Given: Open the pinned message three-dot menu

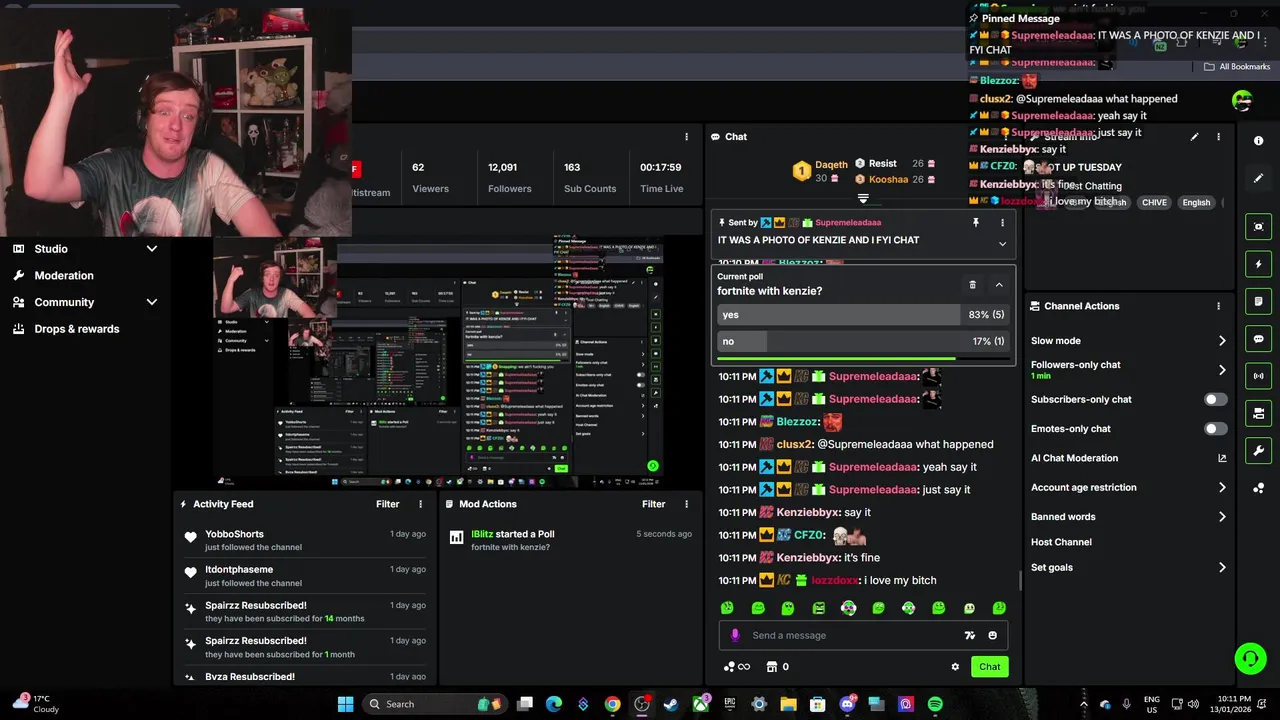Looking at the screenshot, I should (1002, 223).
